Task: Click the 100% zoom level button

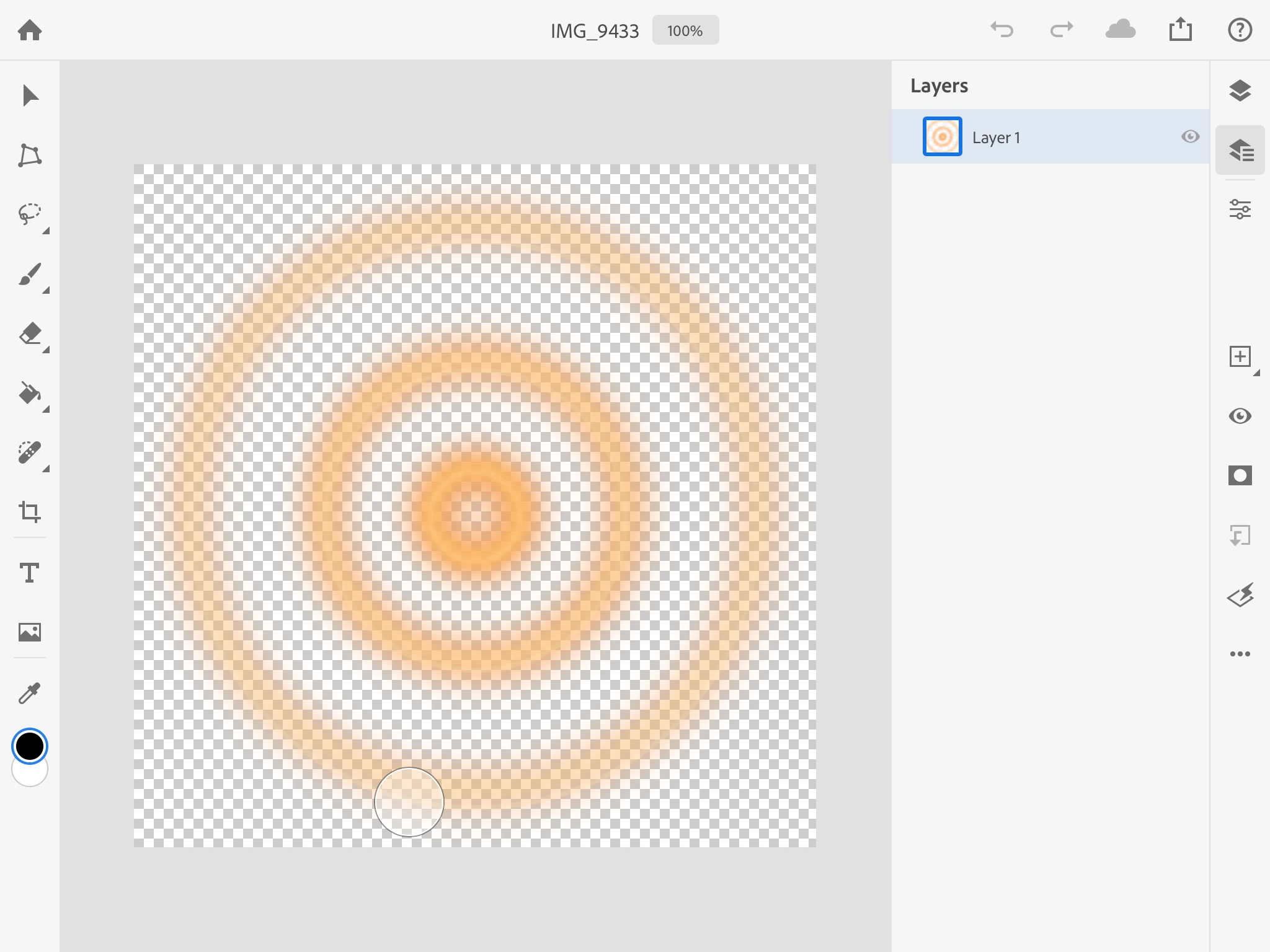Action: pos(685,30)
